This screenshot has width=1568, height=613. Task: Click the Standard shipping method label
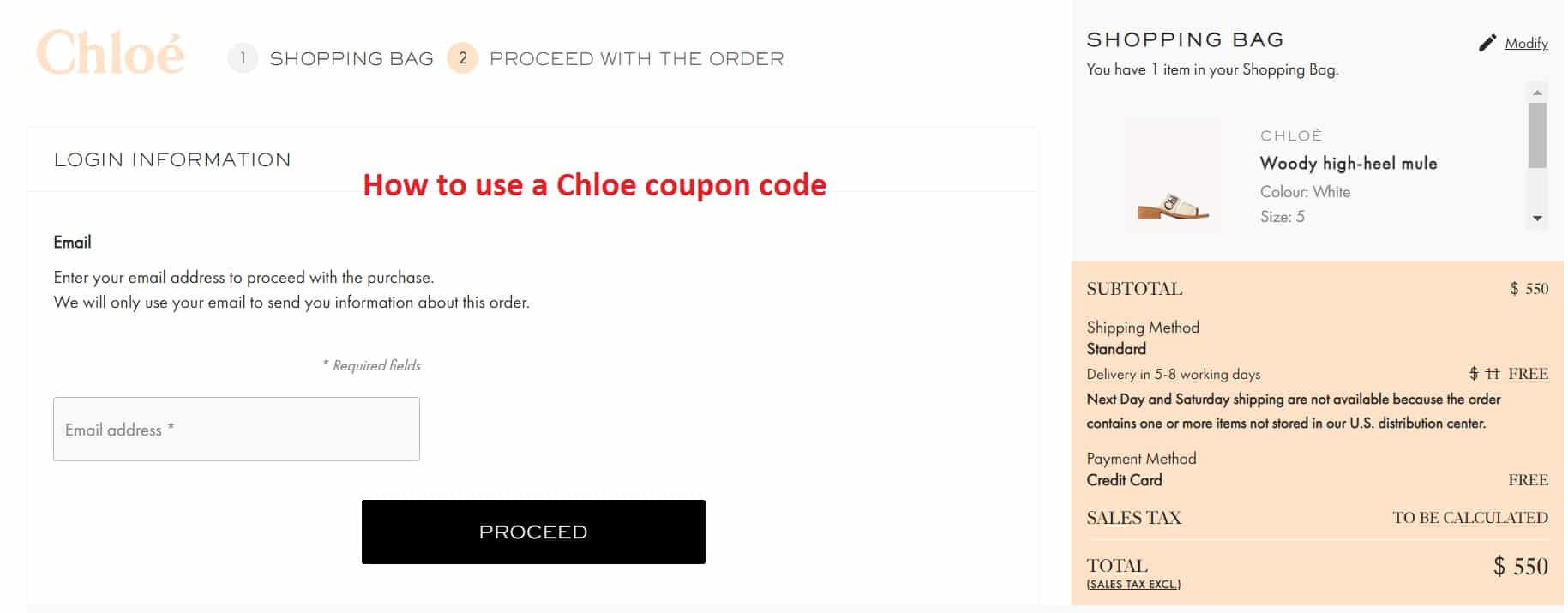(1115, 349)
